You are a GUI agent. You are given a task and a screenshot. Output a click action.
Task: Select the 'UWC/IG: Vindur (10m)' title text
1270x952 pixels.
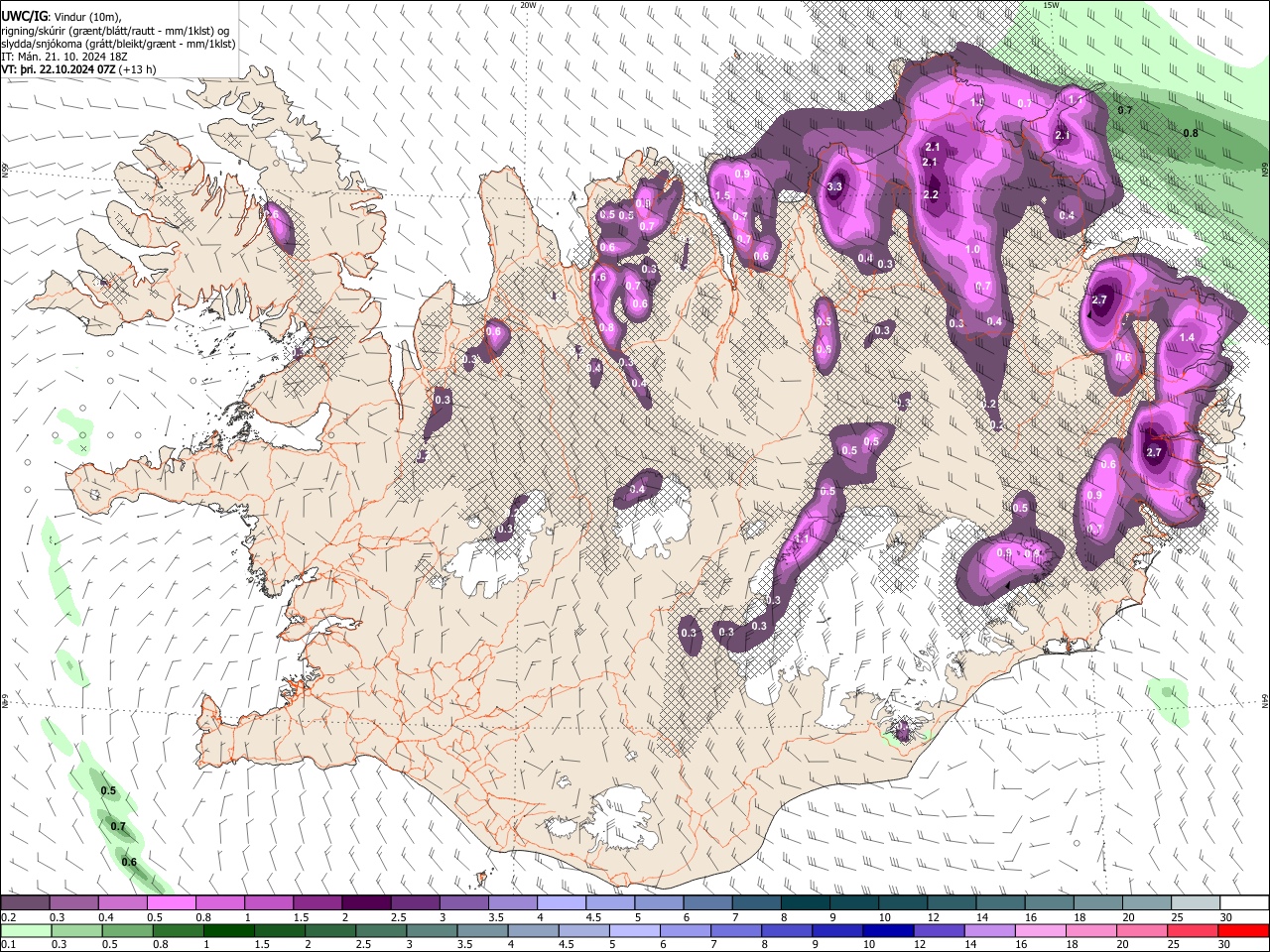(61, 16)
